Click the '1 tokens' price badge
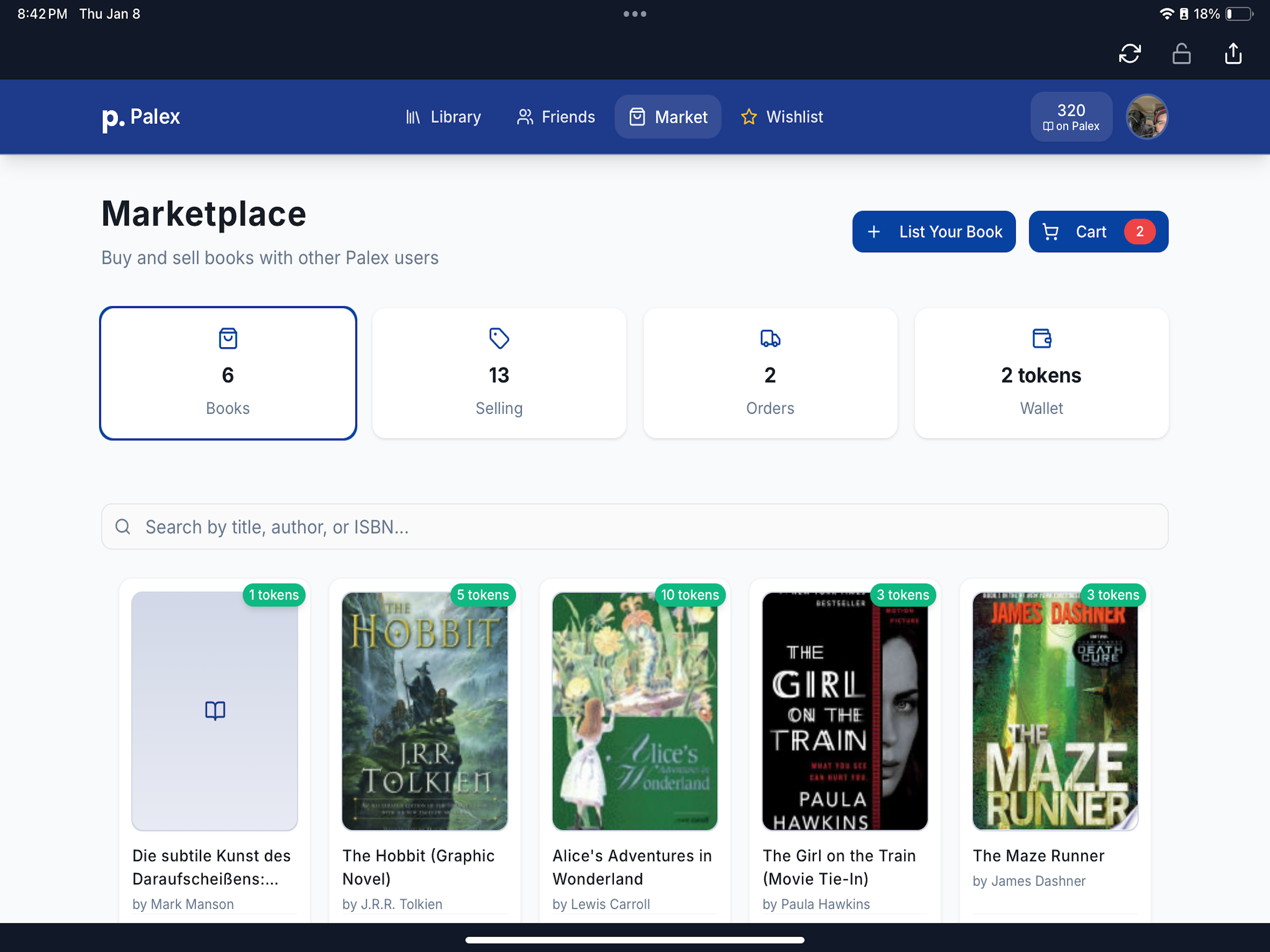1270x952 pixels. tap(274, 595)
